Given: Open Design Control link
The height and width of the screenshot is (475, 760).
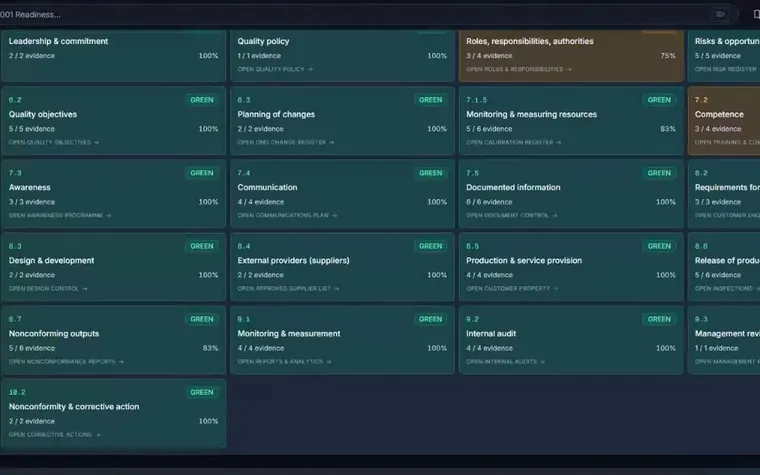Looking at the screenshot, I should tap(48, 288).
